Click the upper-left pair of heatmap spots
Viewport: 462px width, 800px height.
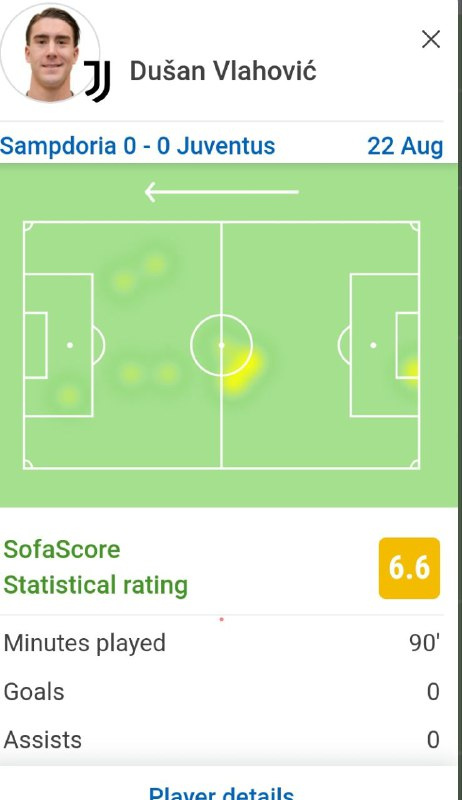tap(139, 273)
